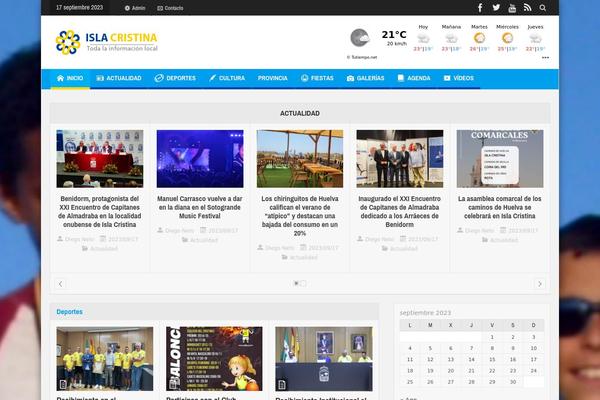Click the Isla Cristina site logo
600x400 pixels.
[x=106, y=42]
